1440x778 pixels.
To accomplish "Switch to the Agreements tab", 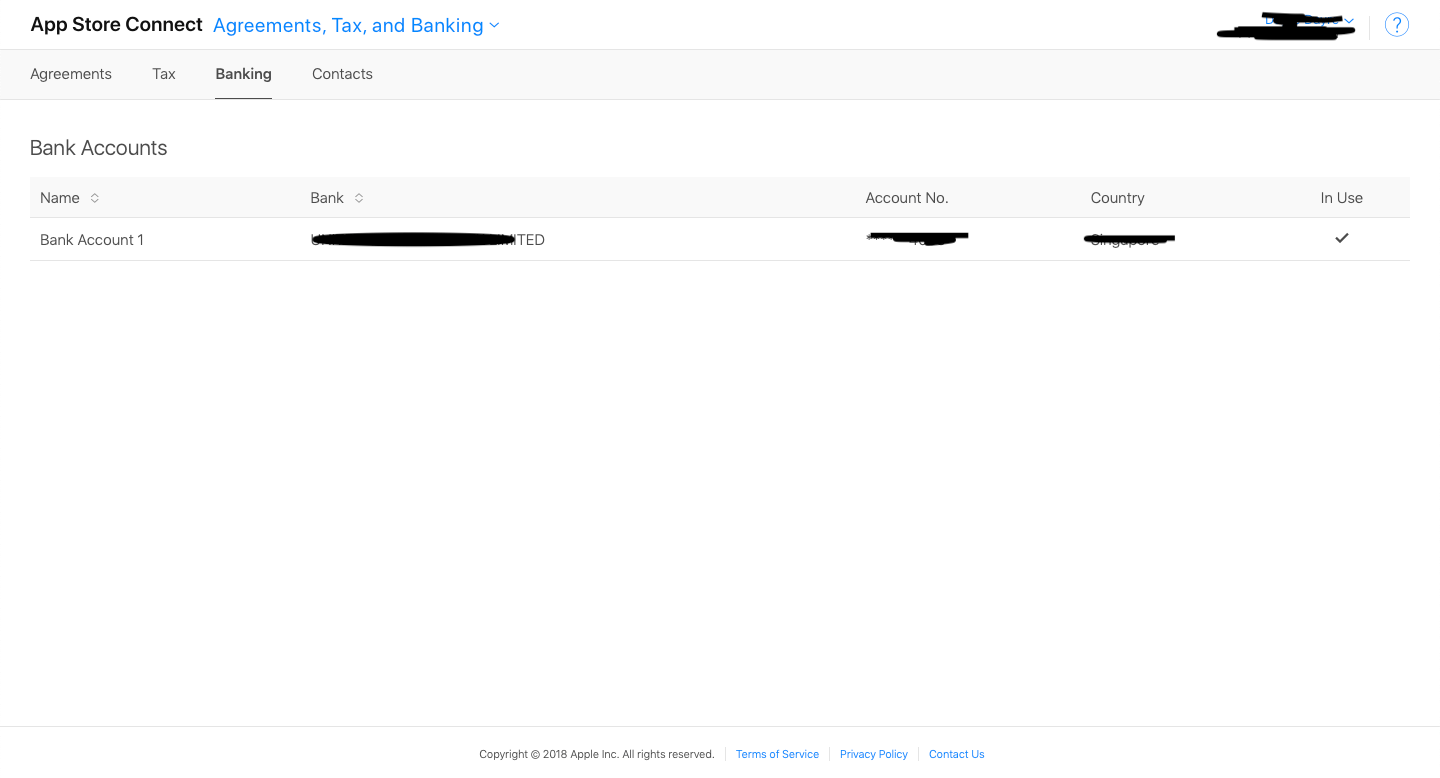I will click(x=70, y=73).
